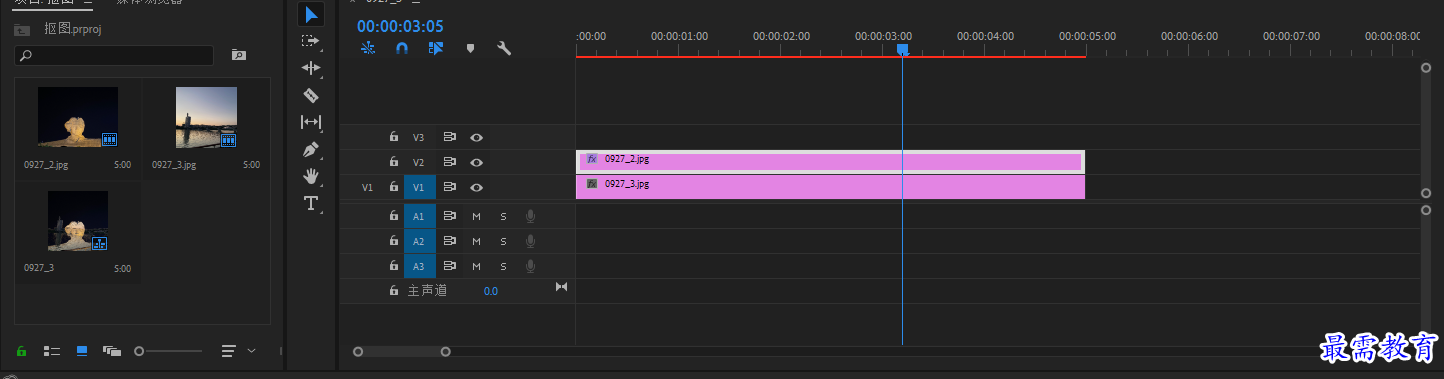The image size is (1444, 379).
Task: Mute audio track A1
Action: 476,215
